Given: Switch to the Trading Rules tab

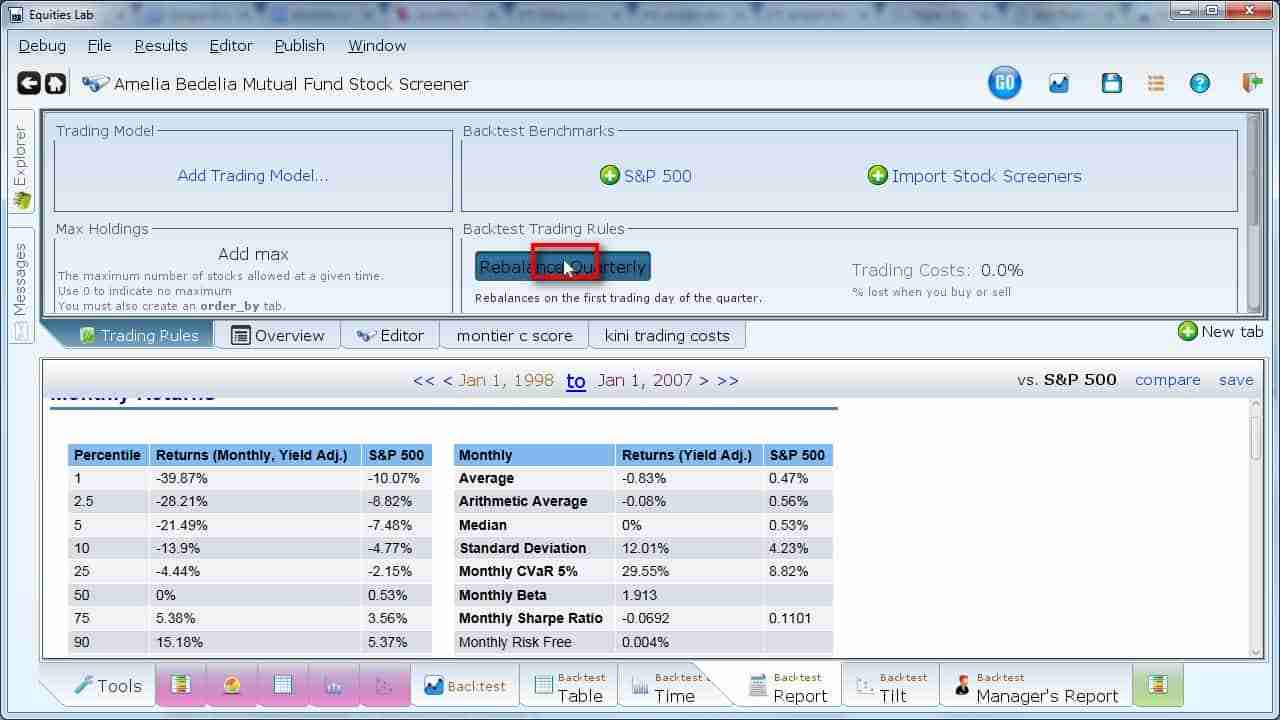Looking at the screenshot, I should tap(139, 335).
